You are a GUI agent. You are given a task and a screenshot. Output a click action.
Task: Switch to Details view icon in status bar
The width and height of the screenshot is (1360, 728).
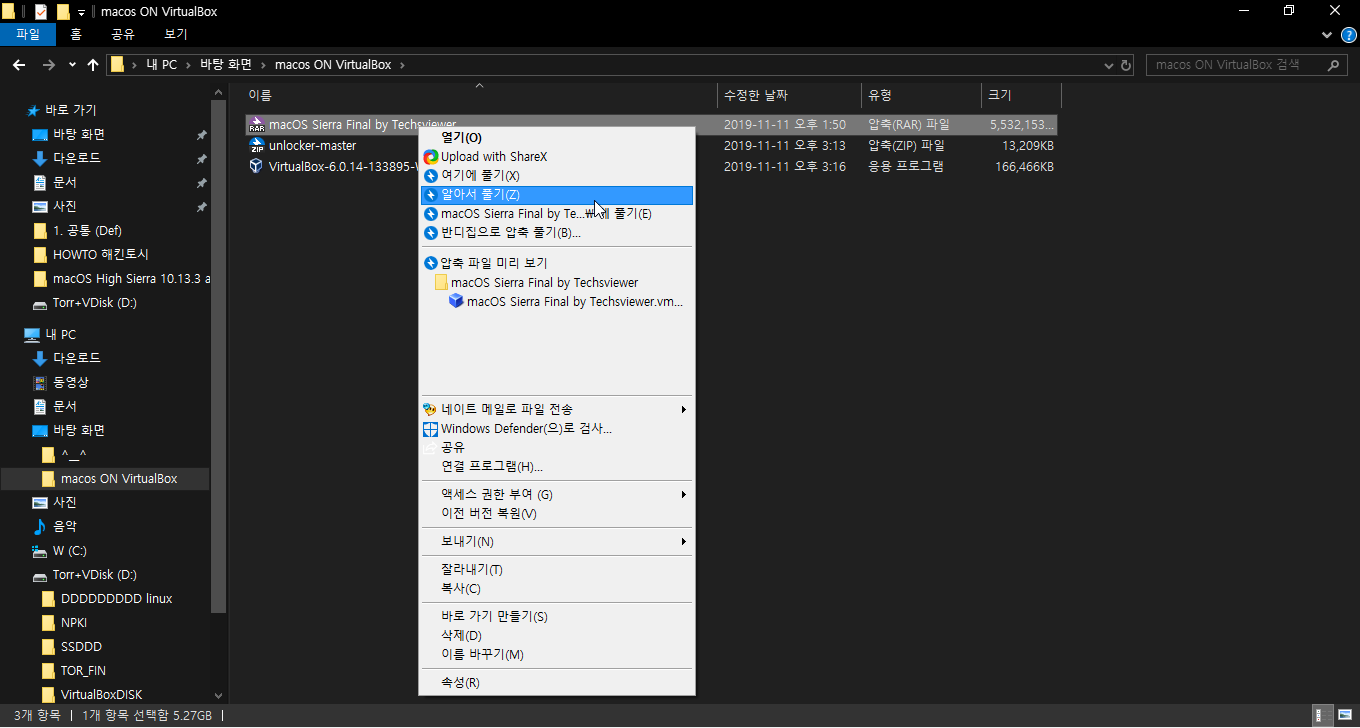pyautogui.click(x=1323, y=715)
